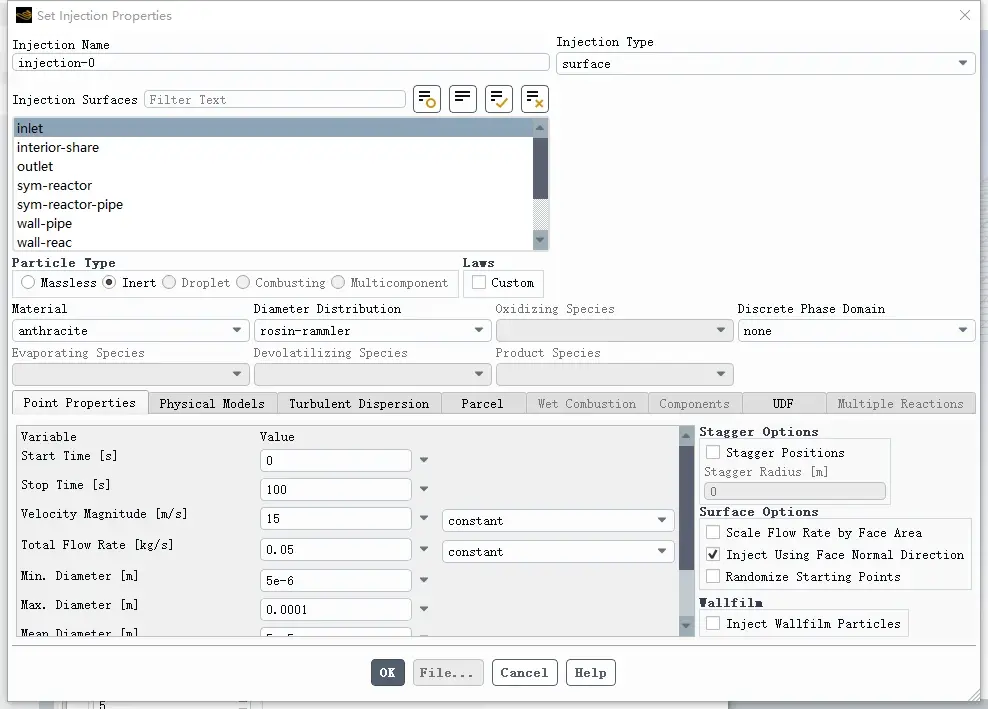The image size is (988, 709).
Task: Enable Randomize Starting Points
Action: [x=713, y=576]
